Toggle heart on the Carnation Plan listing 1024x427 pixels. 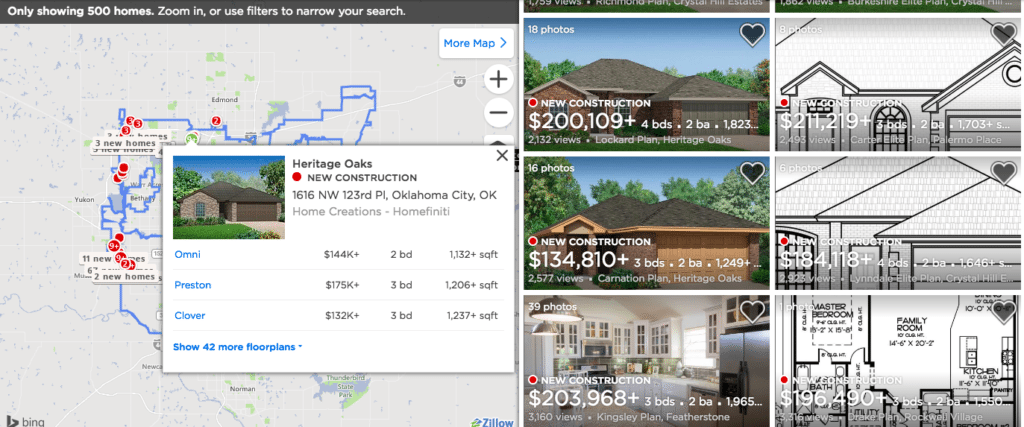(x=752, y=173)
